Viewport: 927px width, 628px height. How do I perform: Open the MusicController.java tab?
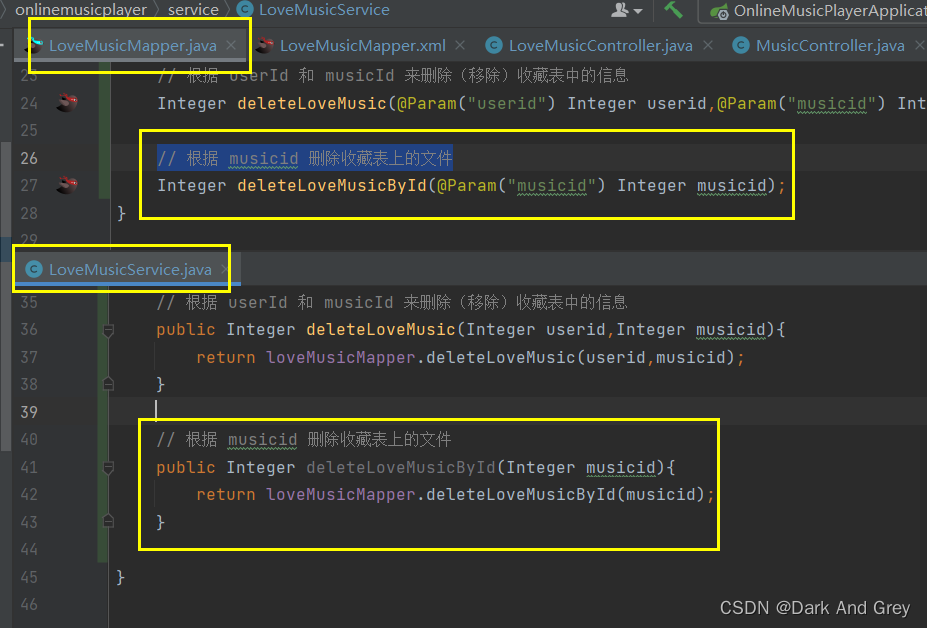(830, 46)
